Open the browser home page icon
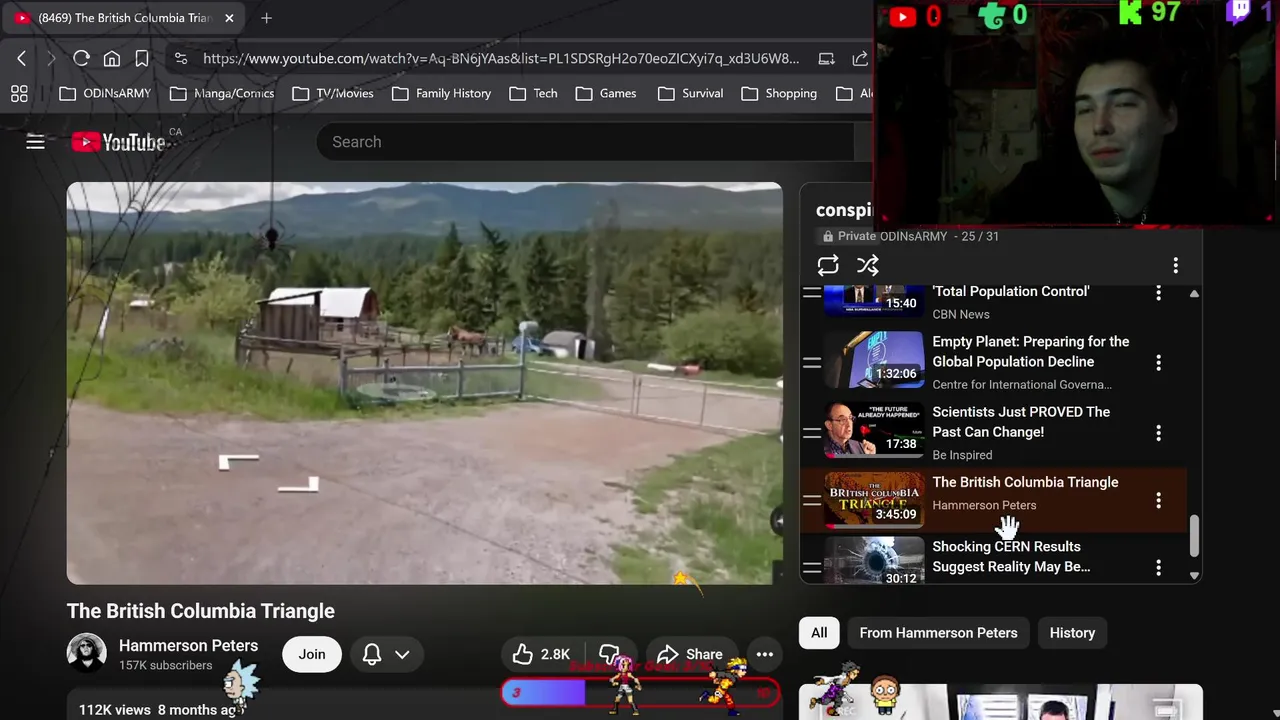1280x720 pixels. coord(112,59)
